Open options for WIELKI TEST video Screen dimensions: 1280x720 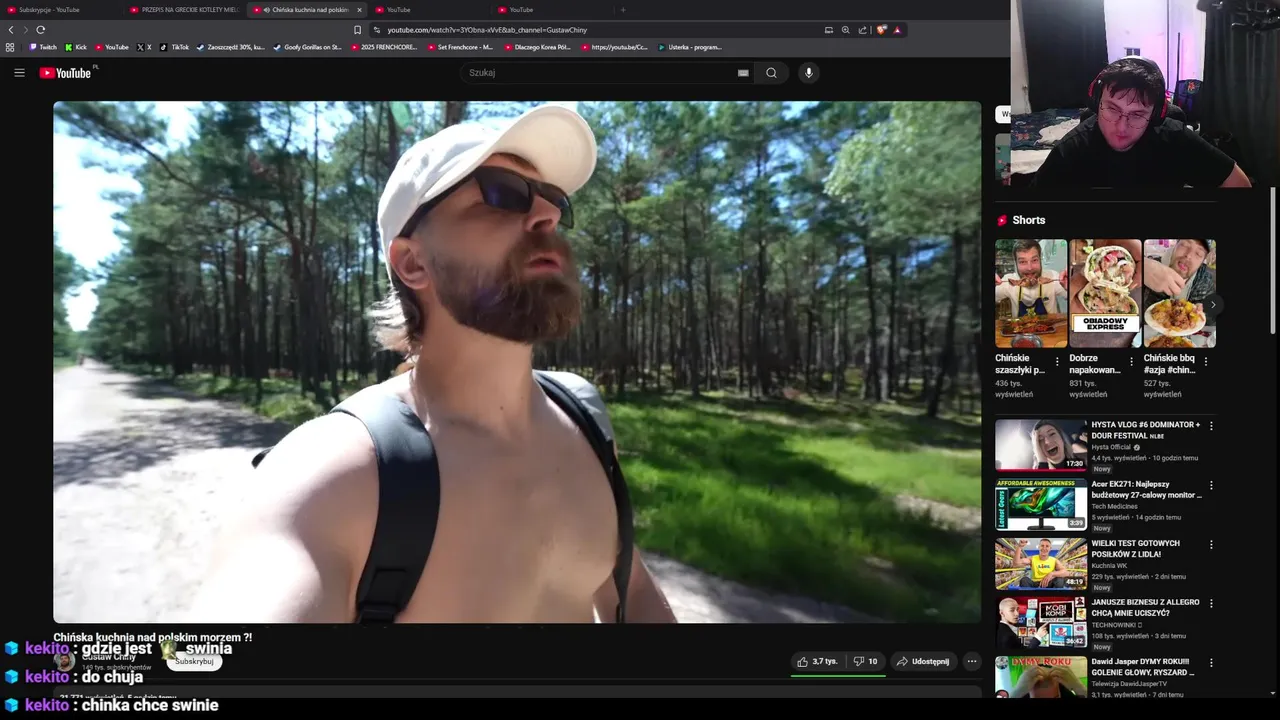point(1211,545)
